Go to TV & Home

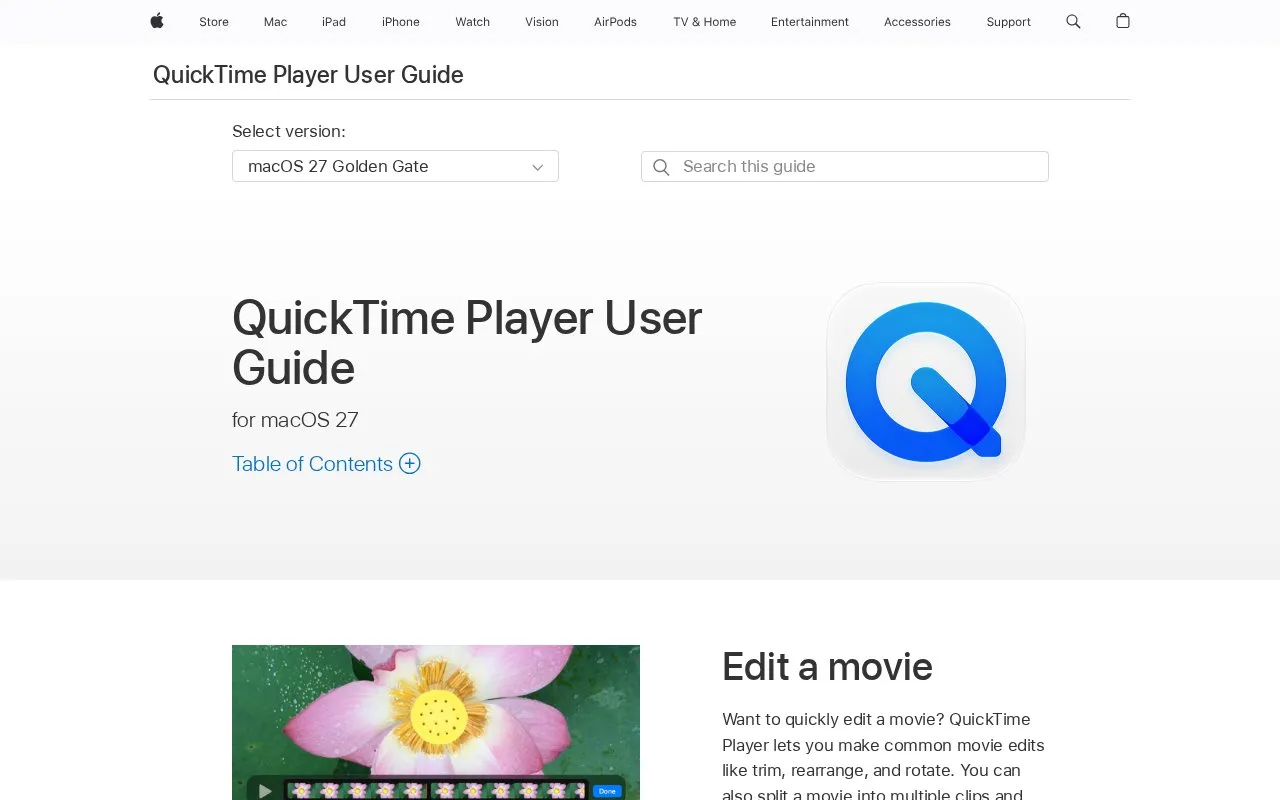click(x=705, y=22)
